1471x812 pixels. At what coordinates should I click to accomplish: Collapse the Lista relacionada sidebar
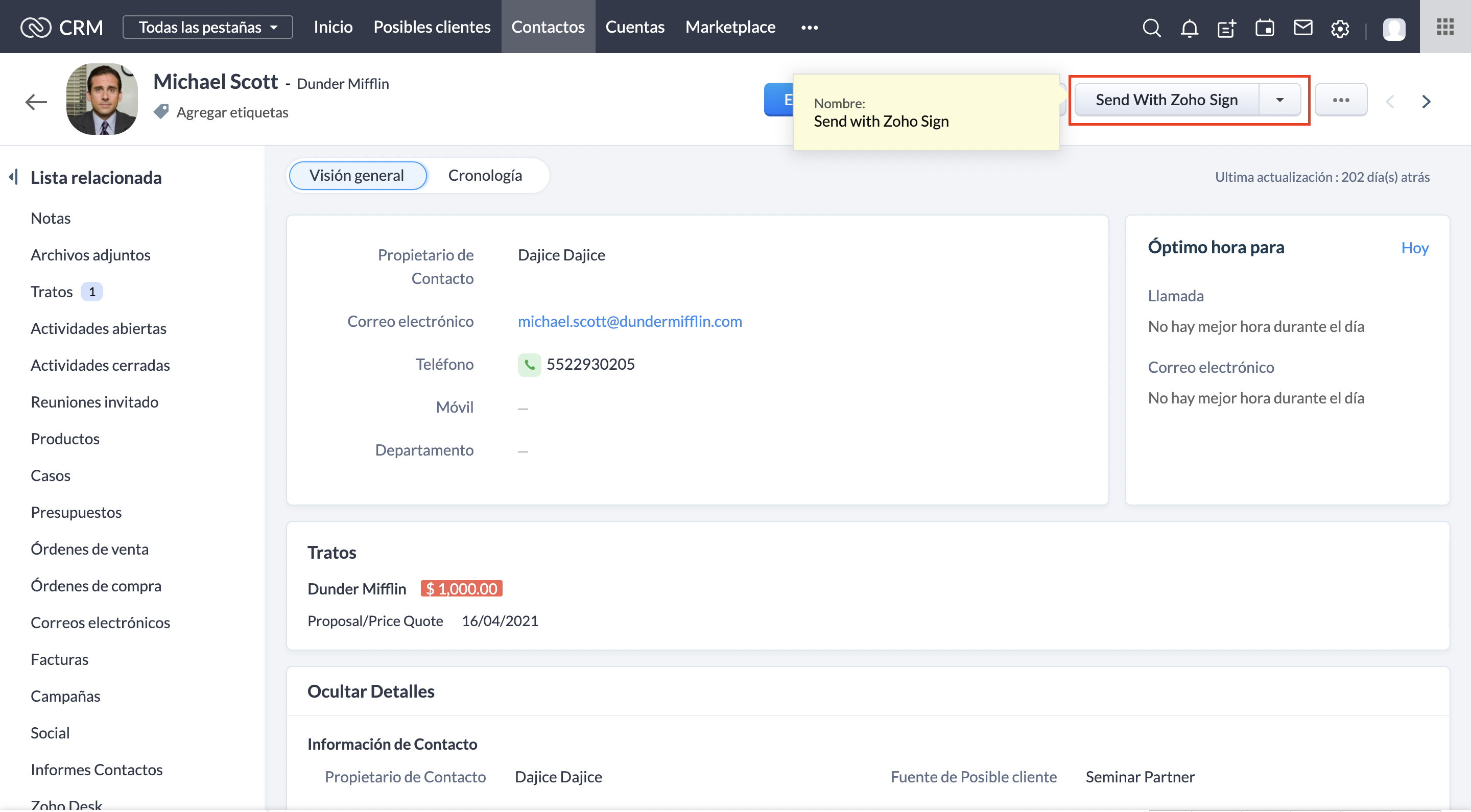tap(14, 177)
